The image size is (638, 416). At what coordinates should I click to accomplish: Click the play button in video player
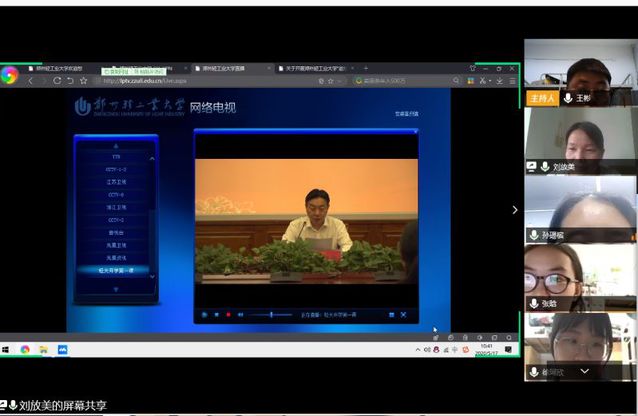pos(205,314)
